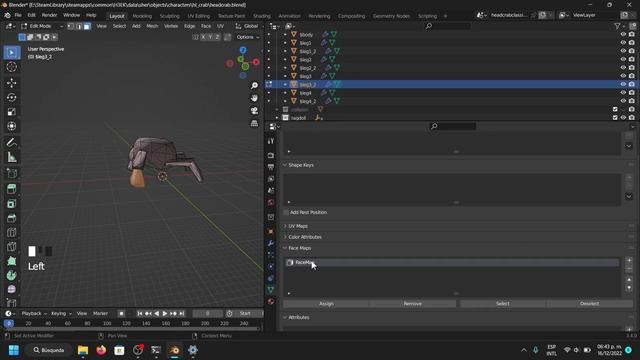The width and height of the screenshot is (640, 360).
Task: Toggle bleg3_2 render camera icon
Action: click(x=632, y=84)
